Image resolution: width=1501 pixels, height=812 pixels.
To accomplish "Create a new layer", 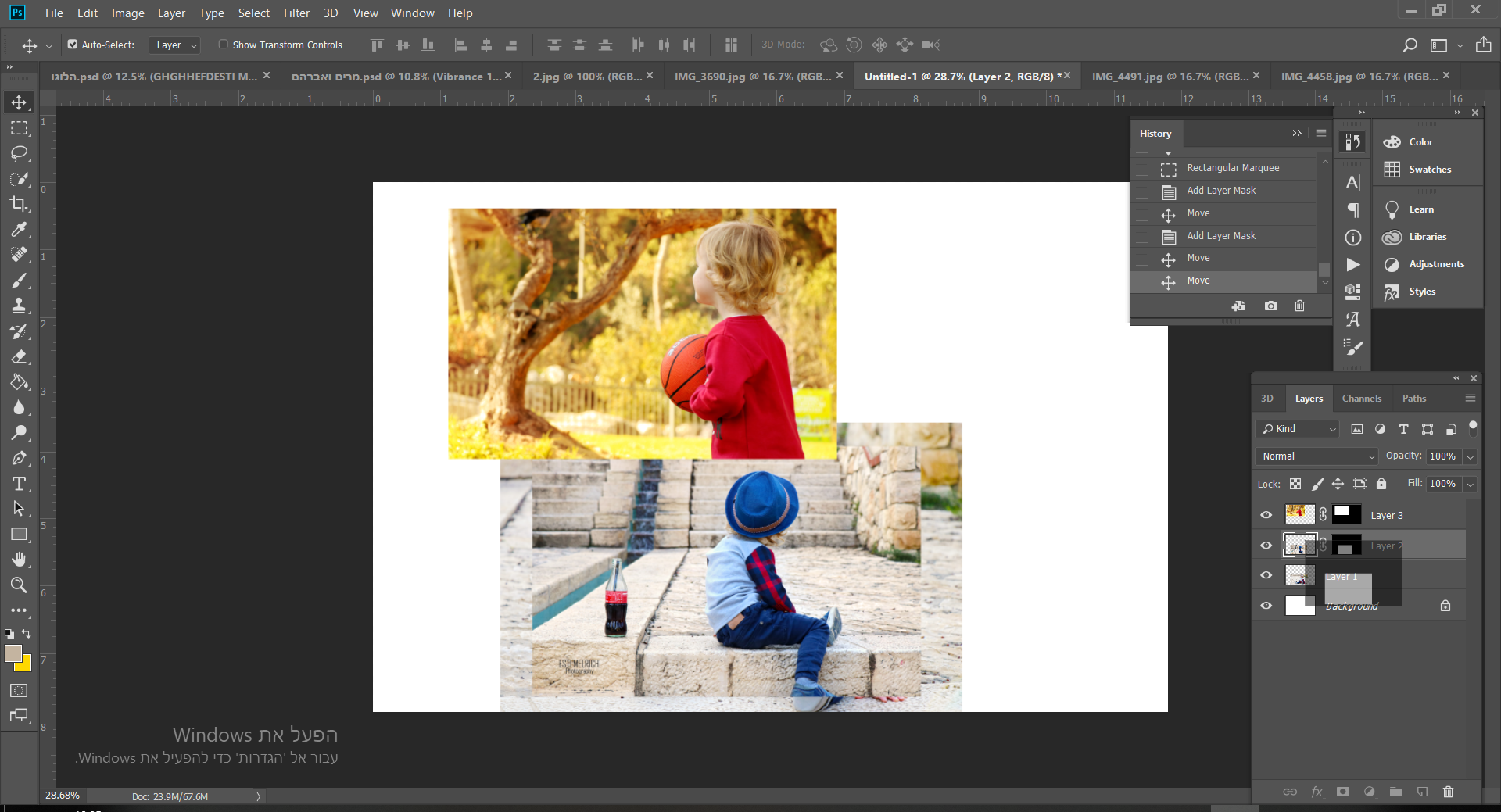I will pos(1422,792).
